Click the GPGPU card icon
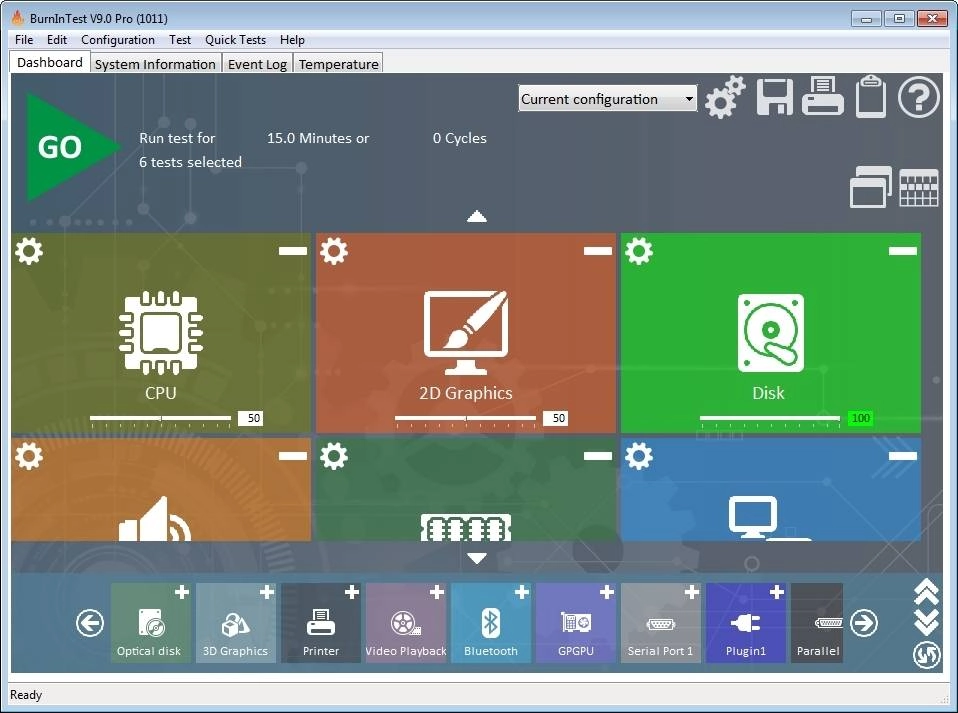This screenshot has width=958, height=713. (x=576, y=623)
